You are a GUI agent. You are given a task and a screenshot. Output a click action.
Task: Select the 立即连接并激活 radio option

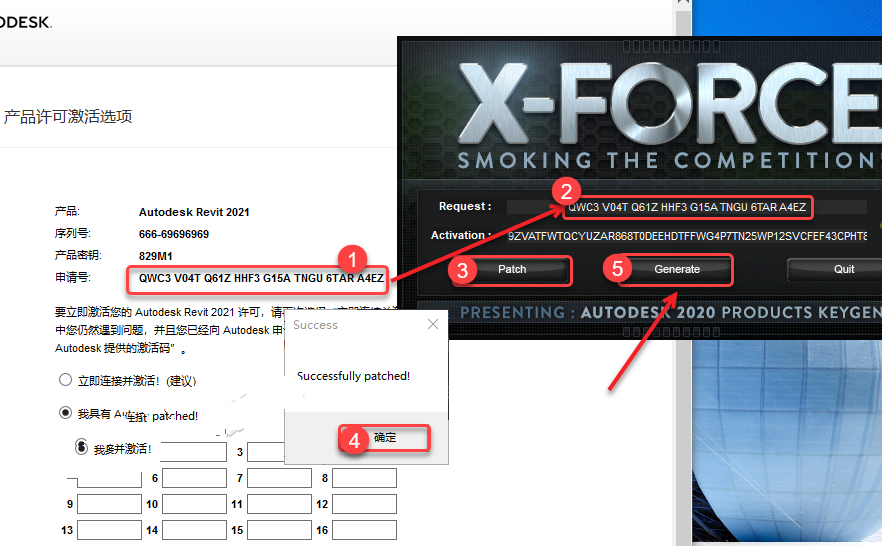point(65,380)
